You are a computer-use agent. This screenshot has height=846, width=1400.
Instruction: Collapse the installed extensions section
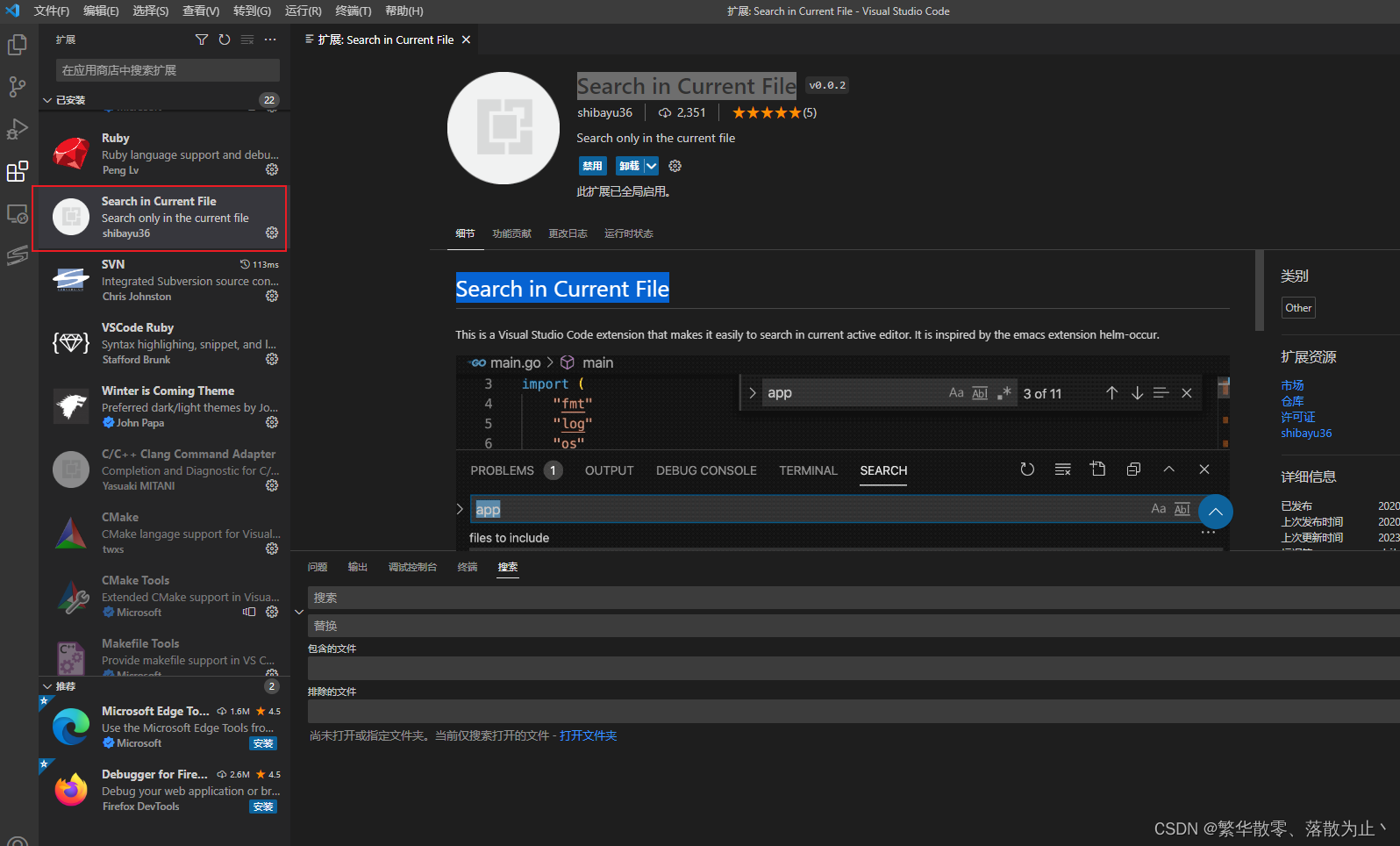click(48, 100)
